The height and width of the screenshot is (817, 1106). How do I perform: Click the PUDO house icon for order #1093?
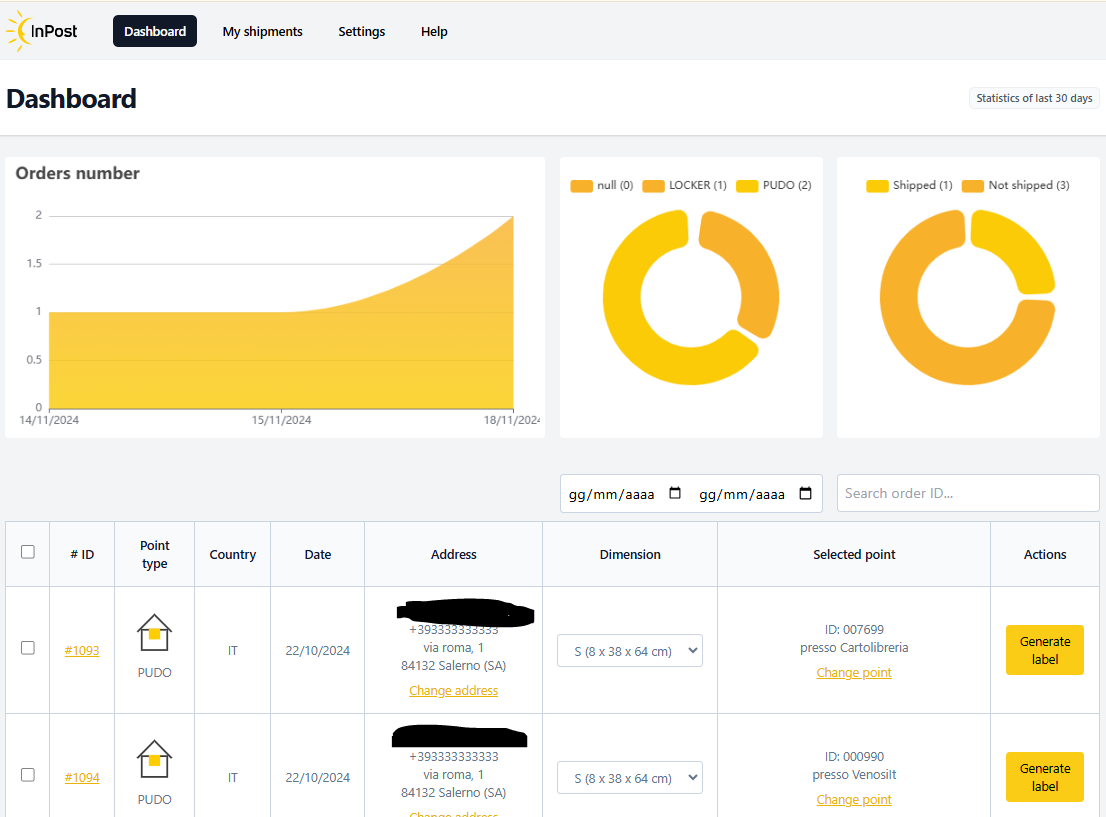pos(154,632)
